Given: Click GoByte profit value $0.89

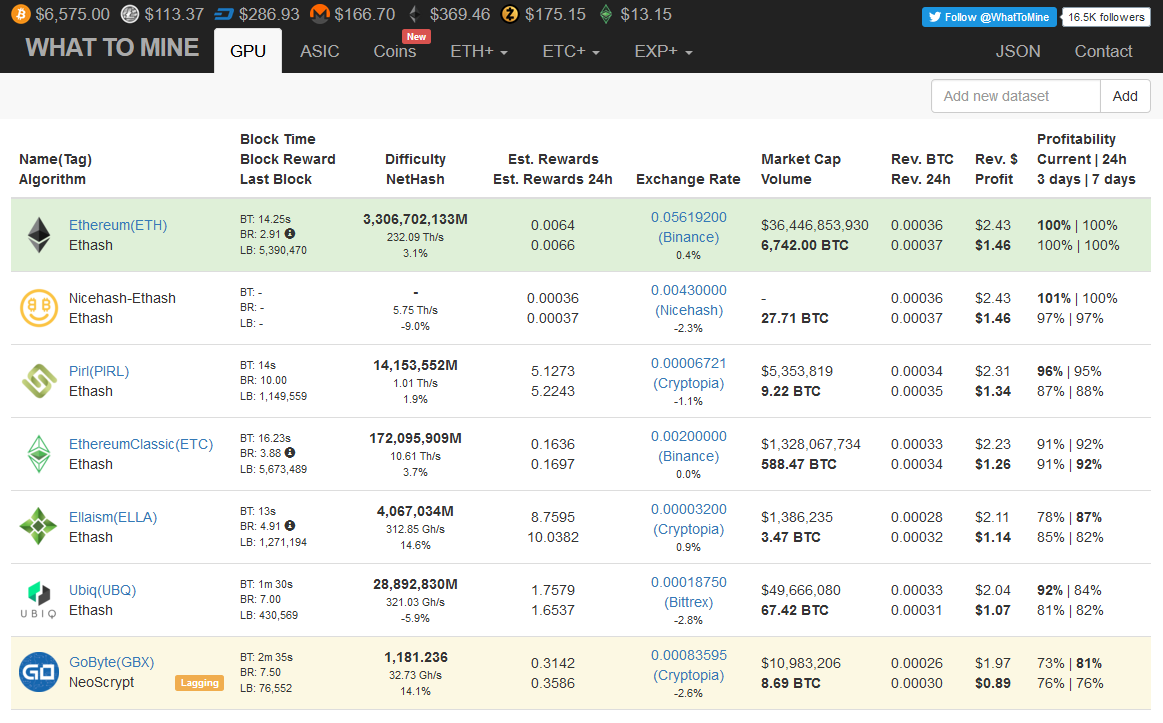Looking at the screenshot, I should 992,683.
